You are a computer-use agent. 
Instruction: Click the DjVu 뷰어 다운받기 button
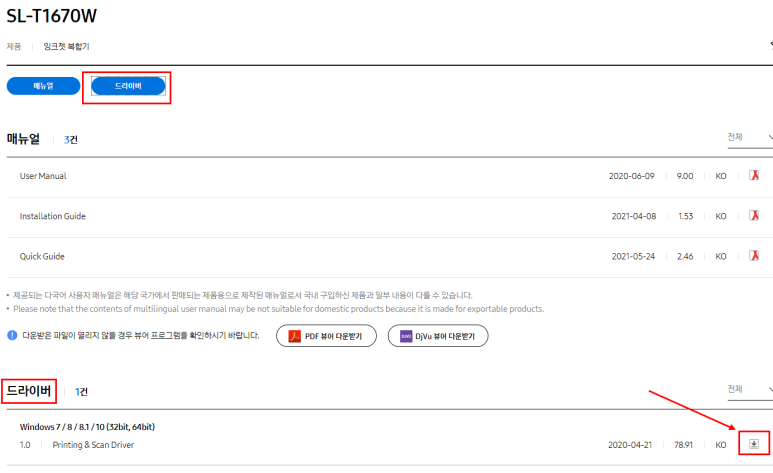(438, 336)
